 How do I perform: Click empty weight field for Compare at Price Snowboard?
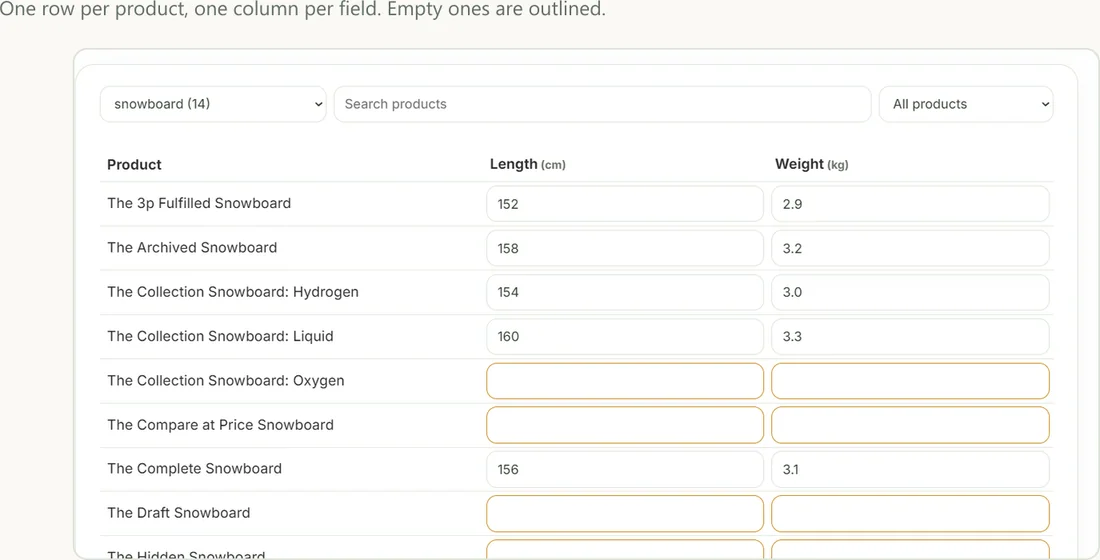click(x=911, y=425)
